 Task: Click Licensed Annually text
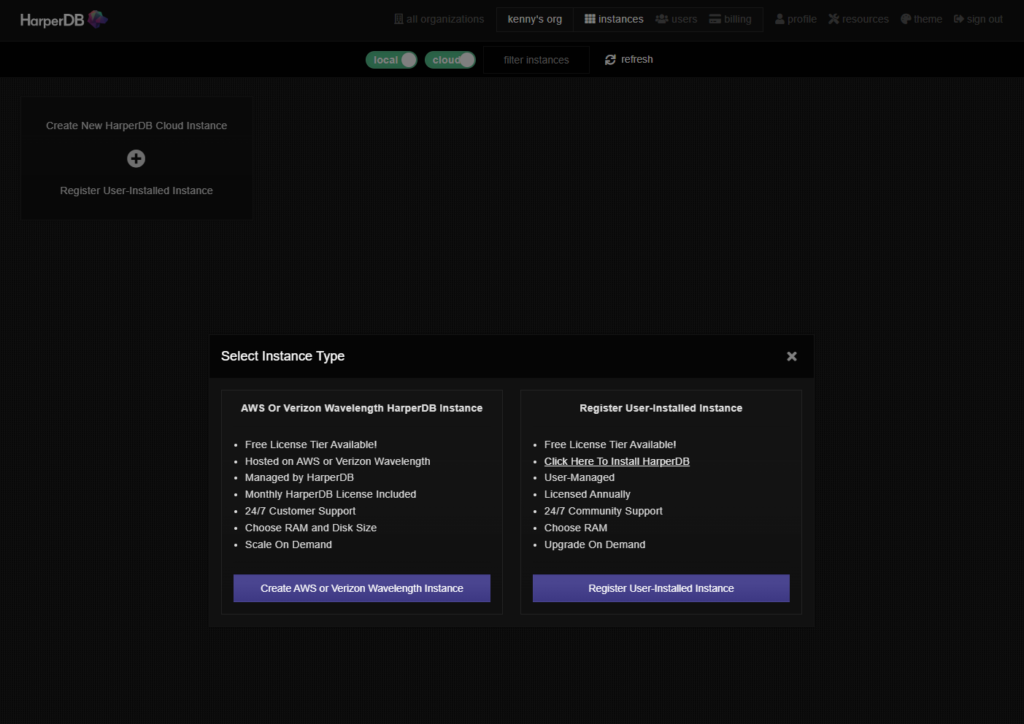[x=587, y=495]
